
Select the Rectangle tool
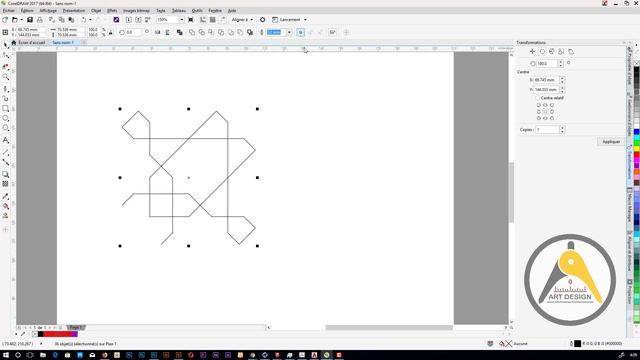click(6, 108)
